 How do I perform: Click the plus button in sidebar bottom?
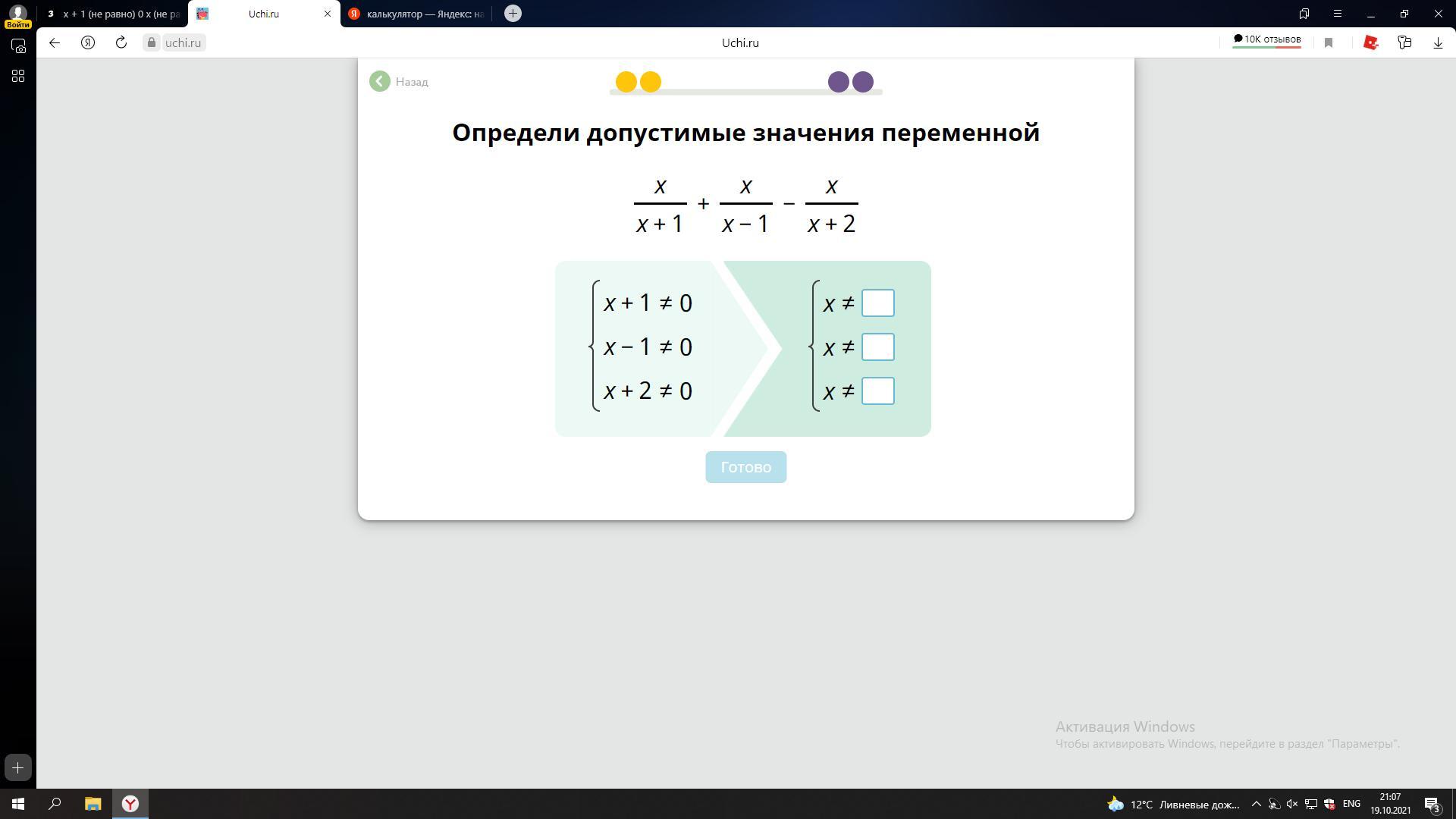[18, 767]
